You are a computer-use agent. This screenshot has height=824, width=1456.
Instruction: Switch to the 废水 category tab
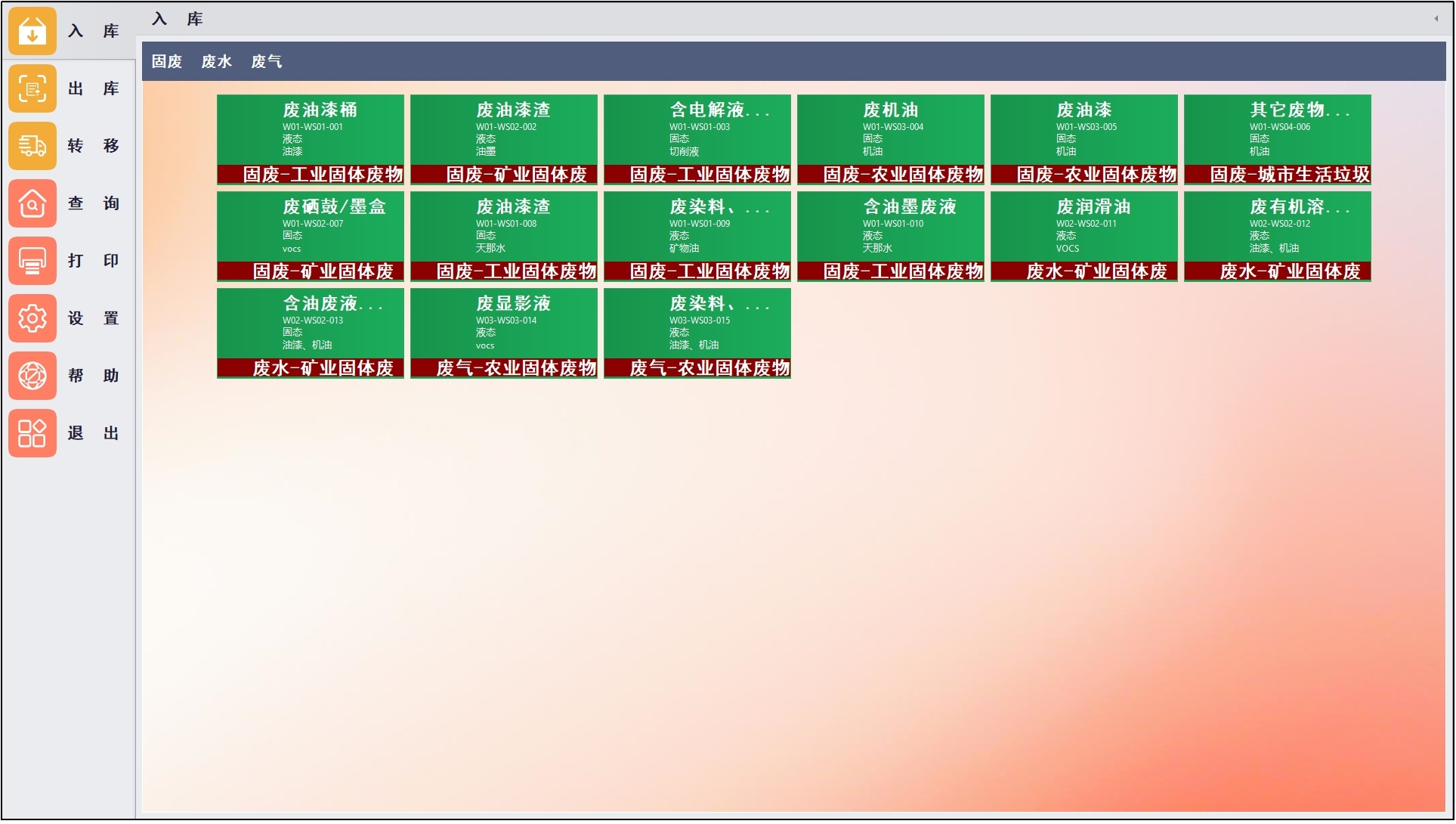tap(216, 62)
